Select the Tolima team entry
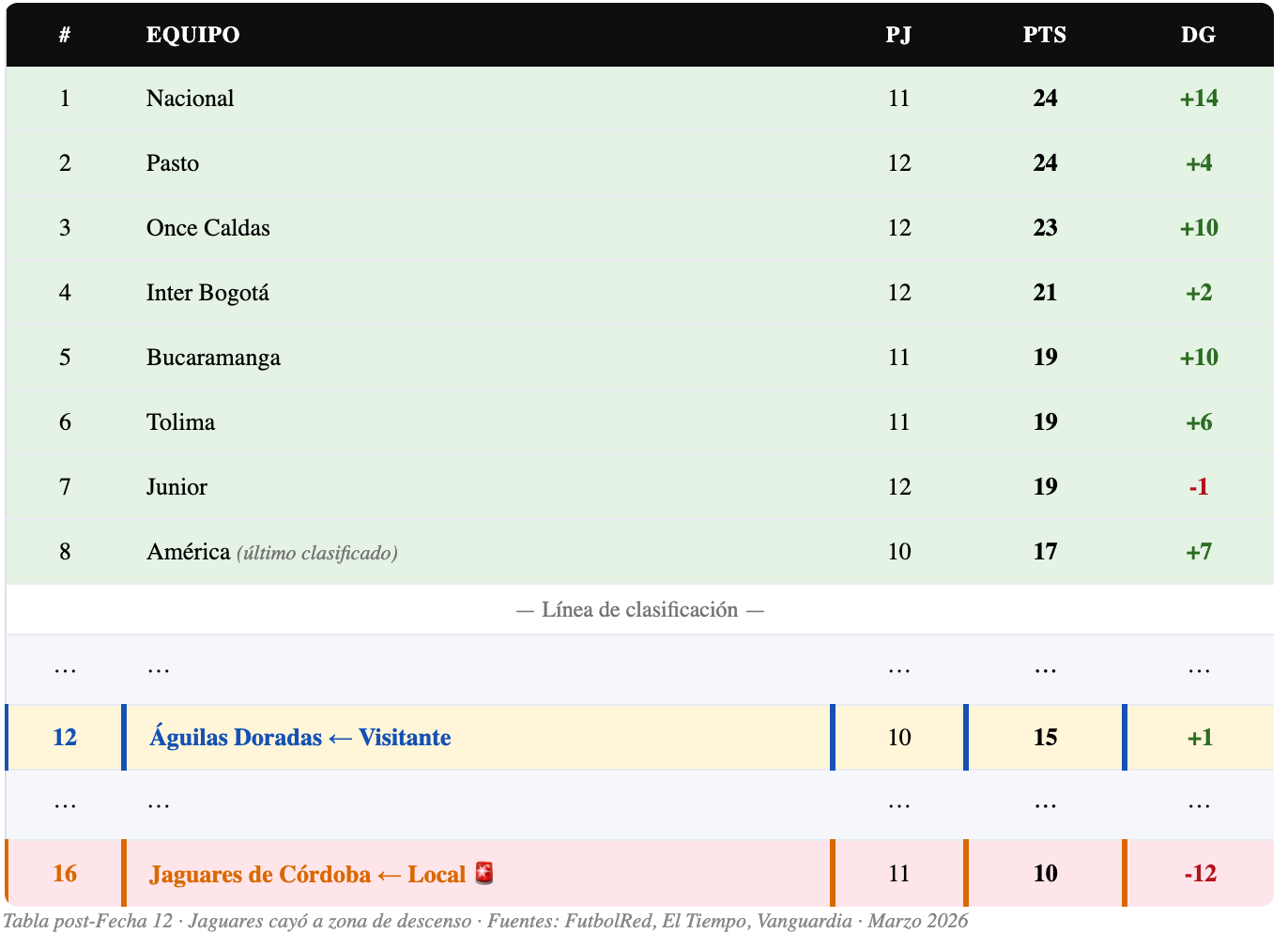 (180, 422)
